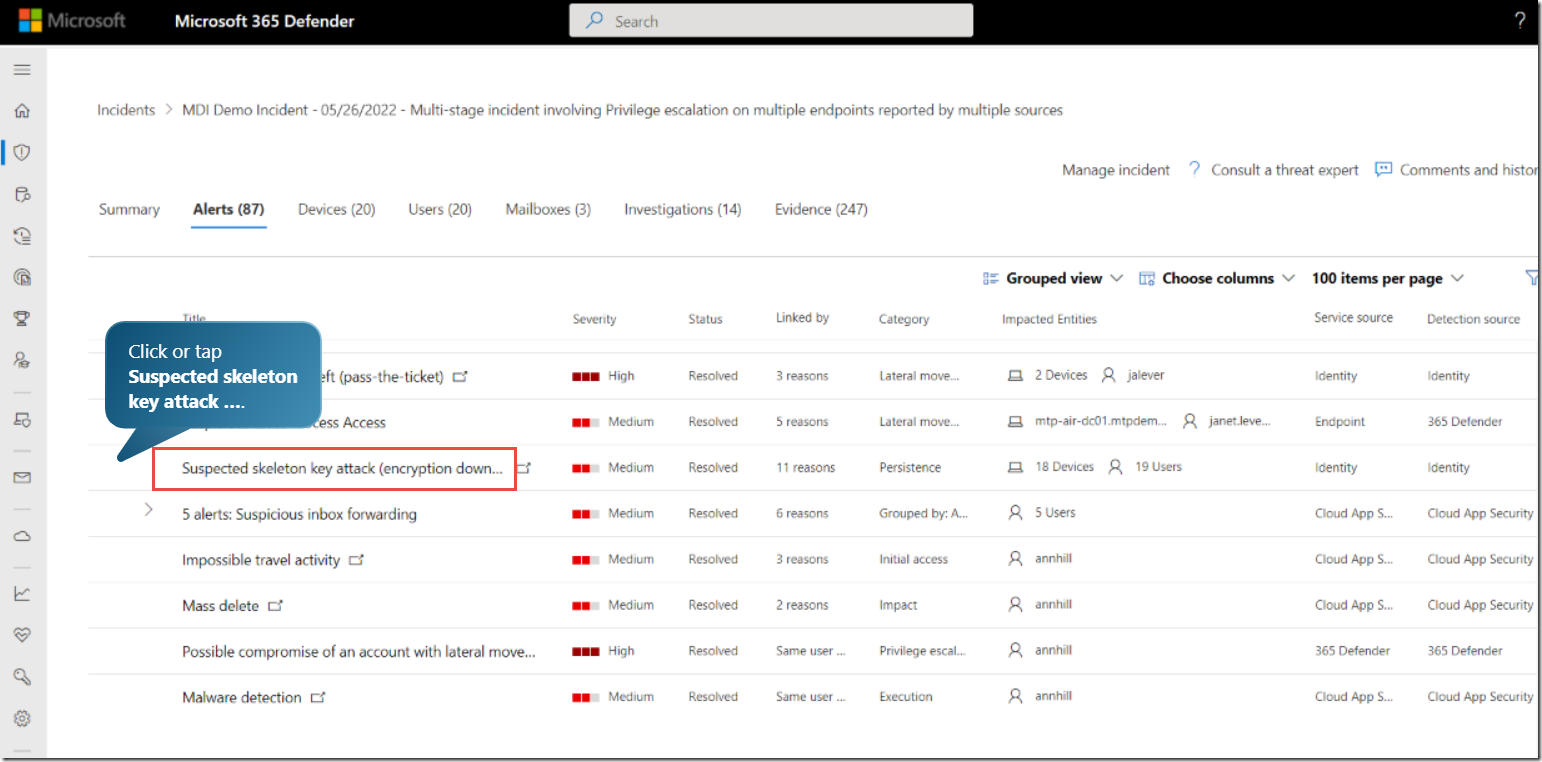Open Suspected skeleton key attack alert

coord(343,468)
